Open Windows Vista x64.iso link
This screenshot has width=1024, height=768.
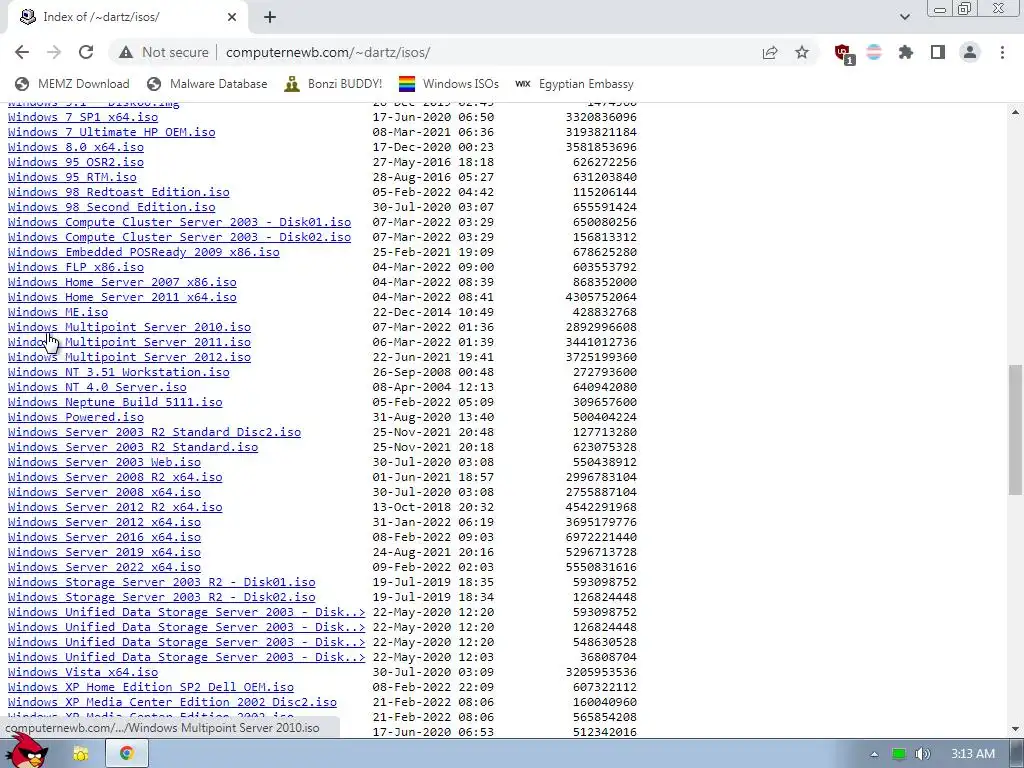coord(83,673)
